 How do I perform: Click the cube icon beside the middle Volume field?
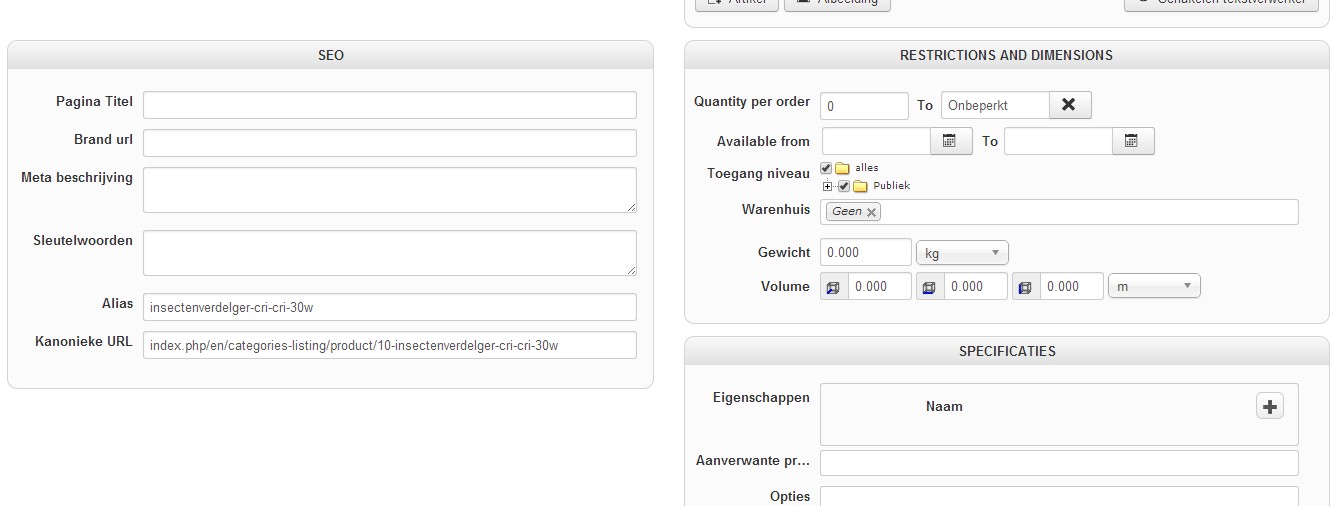coord(930,287)
